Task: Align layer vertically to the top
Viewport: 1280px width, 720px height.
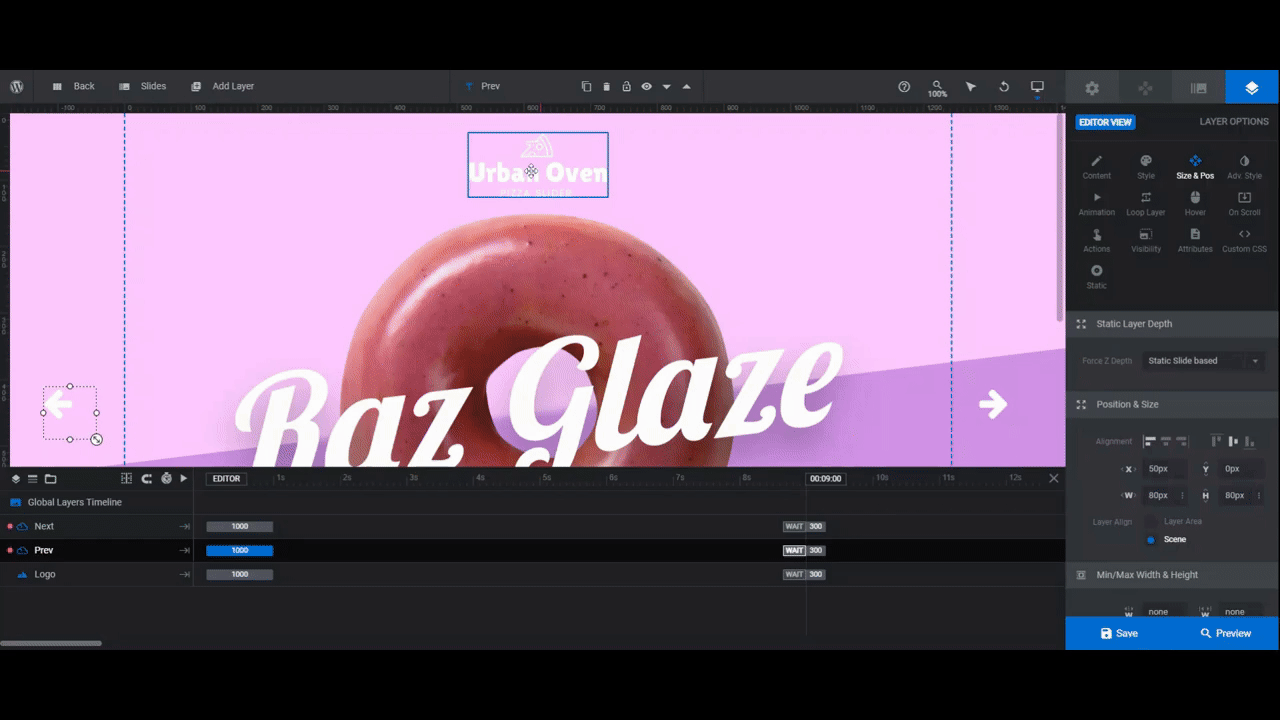Action: 1216,441
